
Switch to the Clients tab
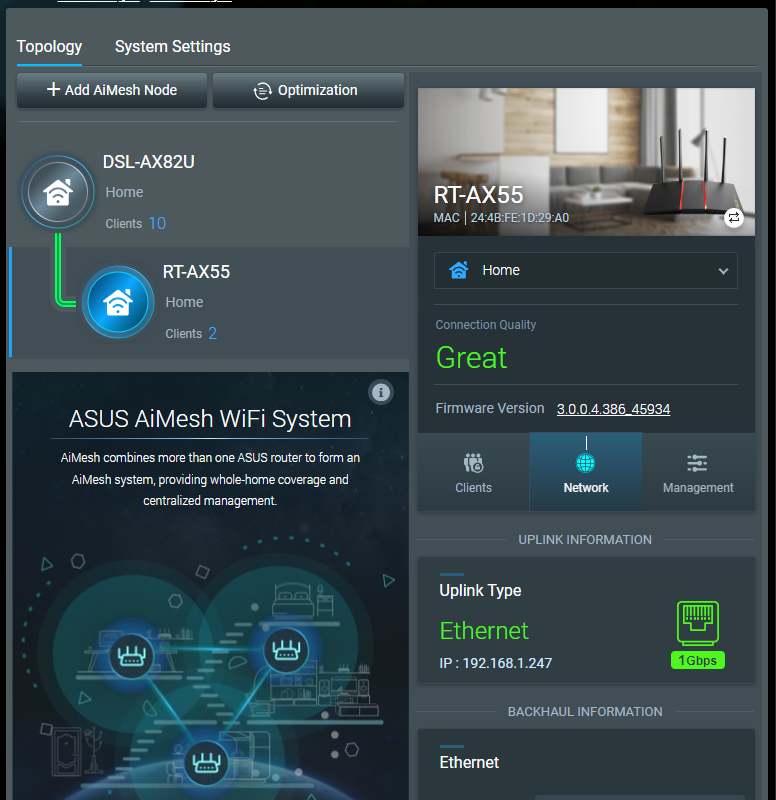473,472
